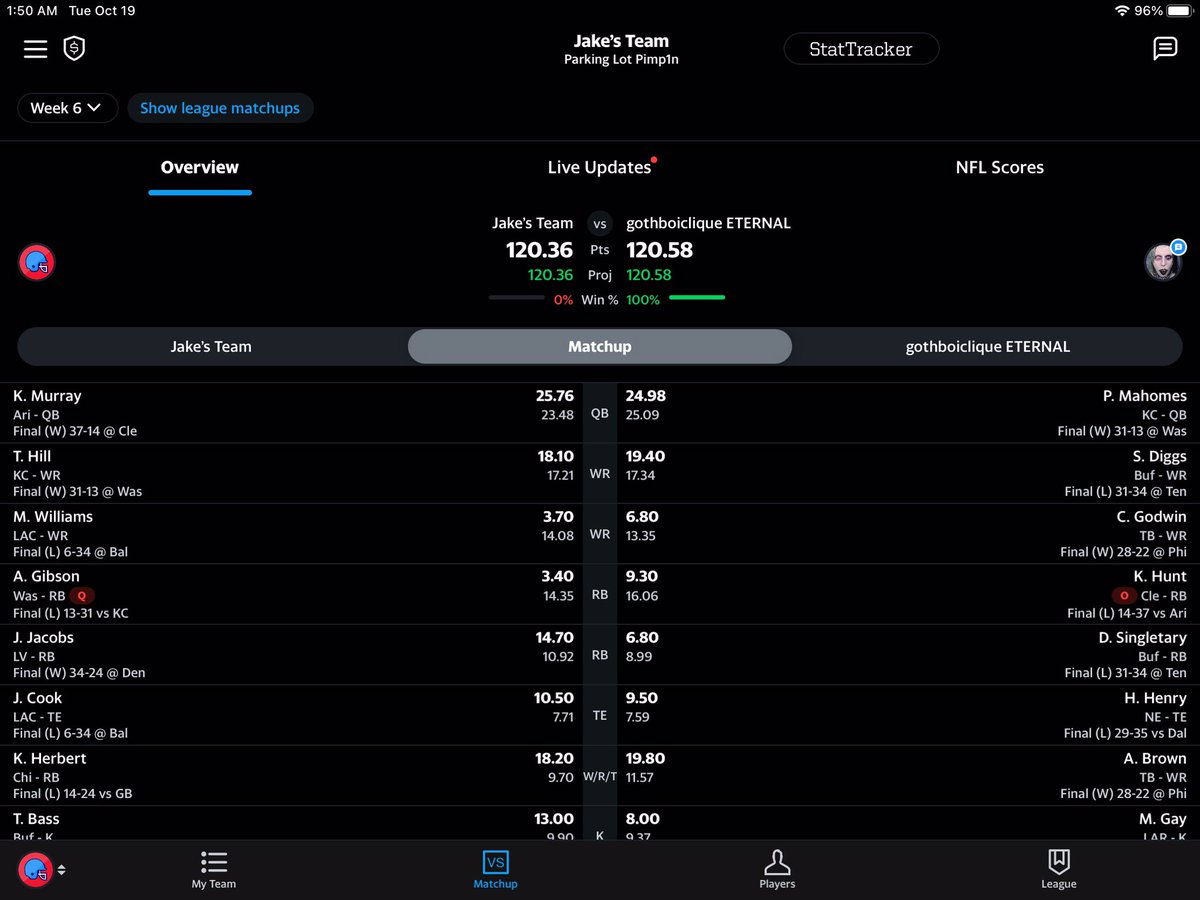The width and height of the screenshot is (1200, 900).
Task: Open My Team in the bottom bar
Action: (x=214, y=870)
